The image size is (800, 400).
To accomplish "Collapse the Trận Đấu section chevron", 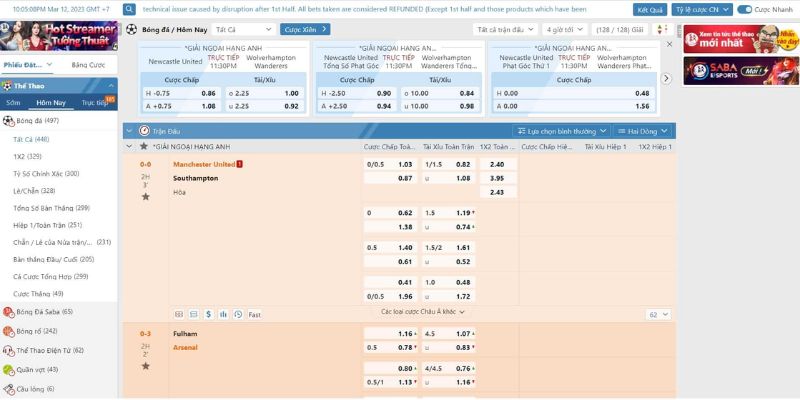I will tap(129, 131).
